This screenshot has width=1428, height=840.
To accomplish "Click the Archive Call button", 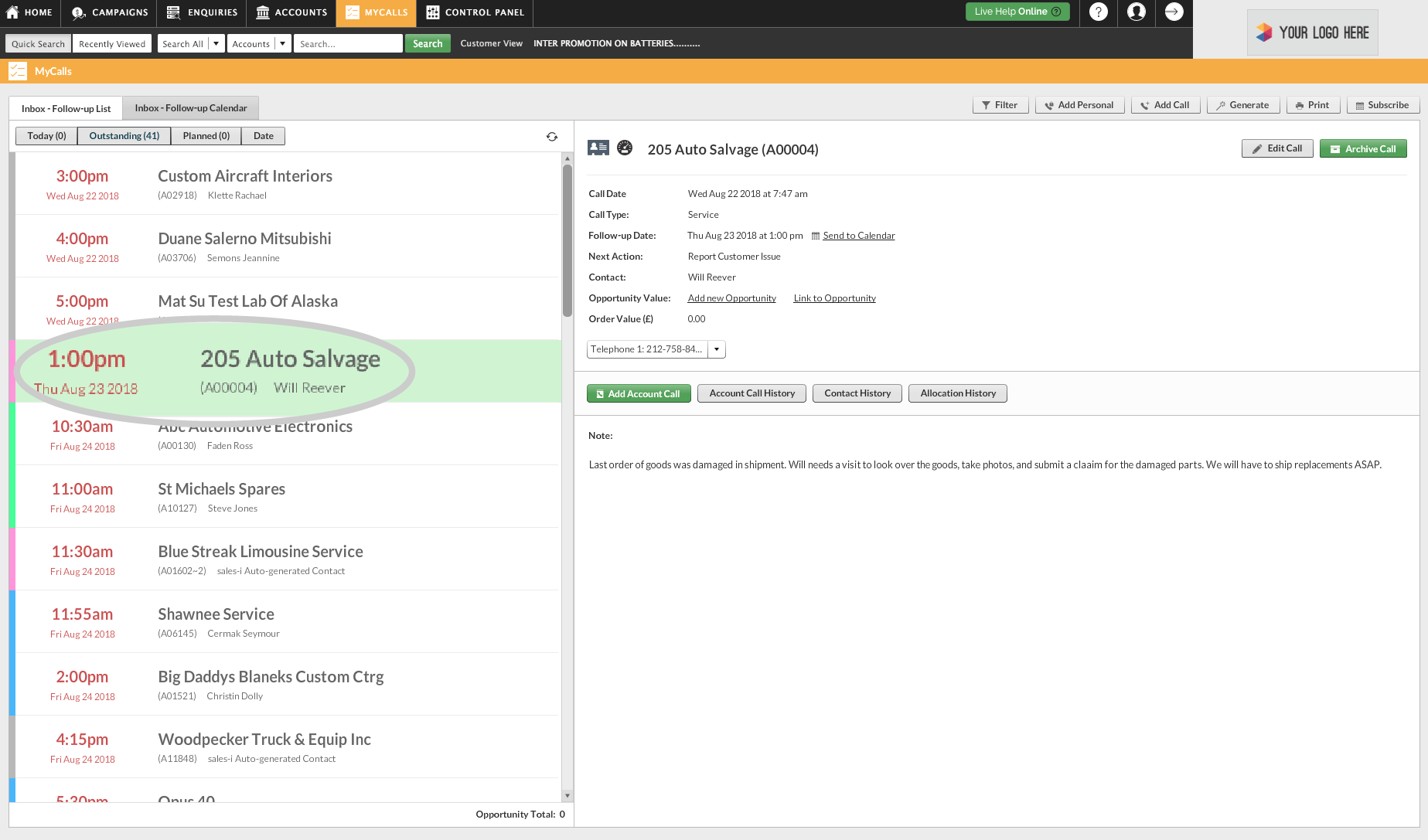I will click(x=1363, y=148).
